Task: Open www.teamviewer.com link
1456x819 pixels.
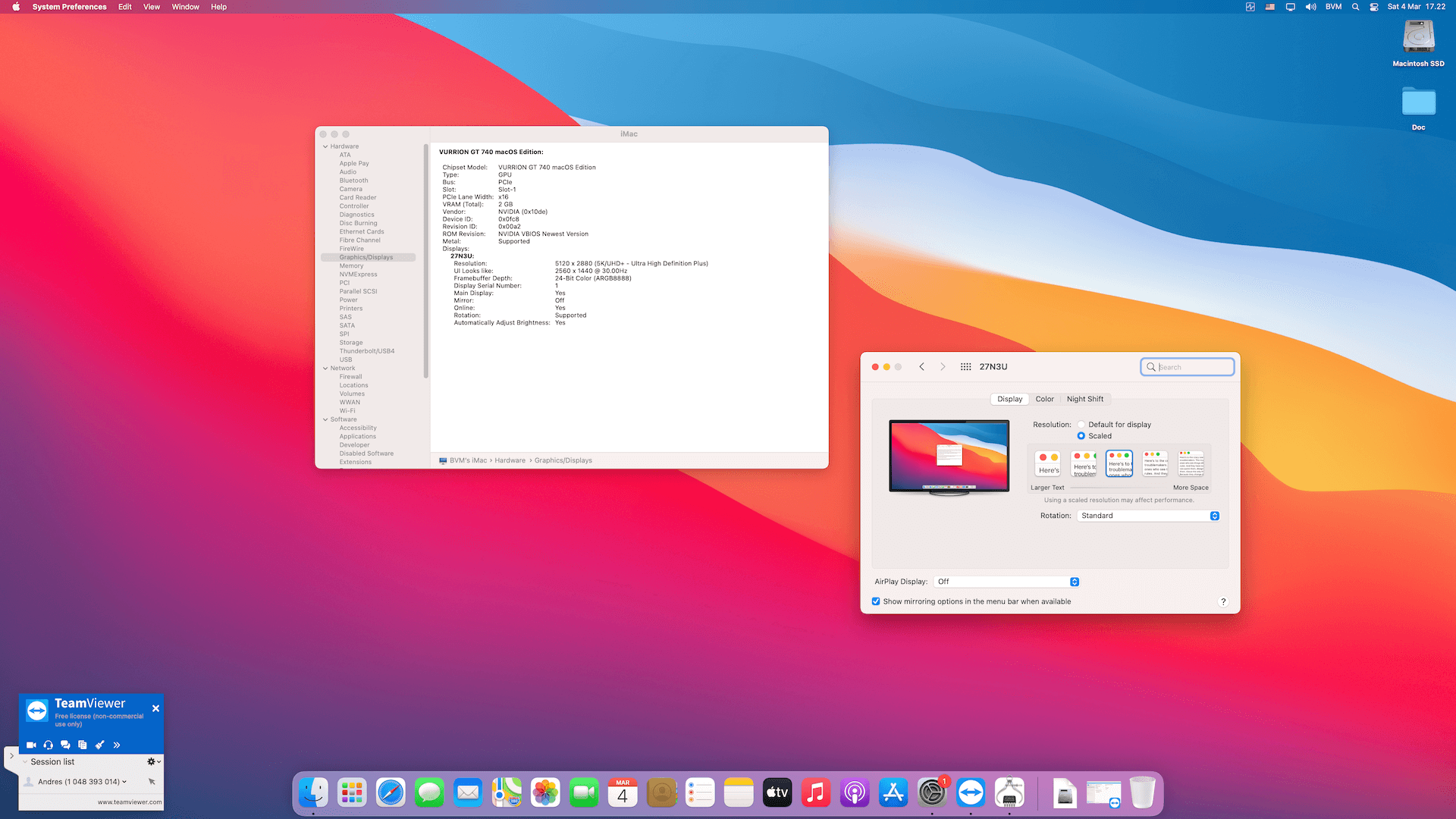Action: 130,802
